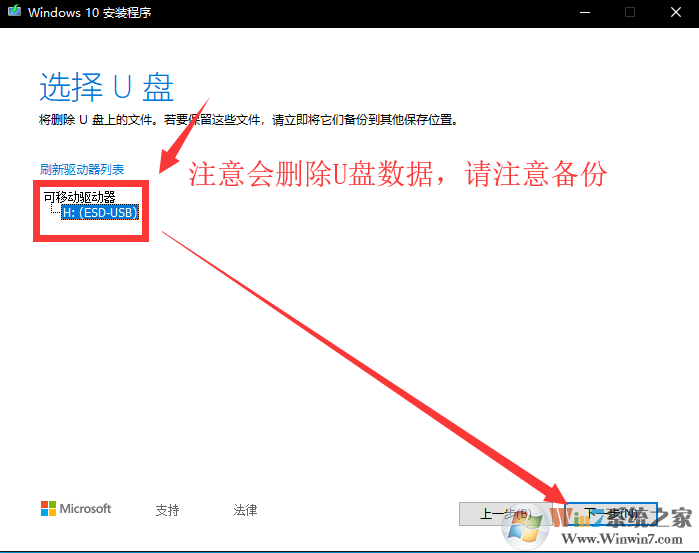This screenshot has height=553, width=699.
Task: Select the 可移动驱动器 tree node
Action: click(x=79, y=197)
